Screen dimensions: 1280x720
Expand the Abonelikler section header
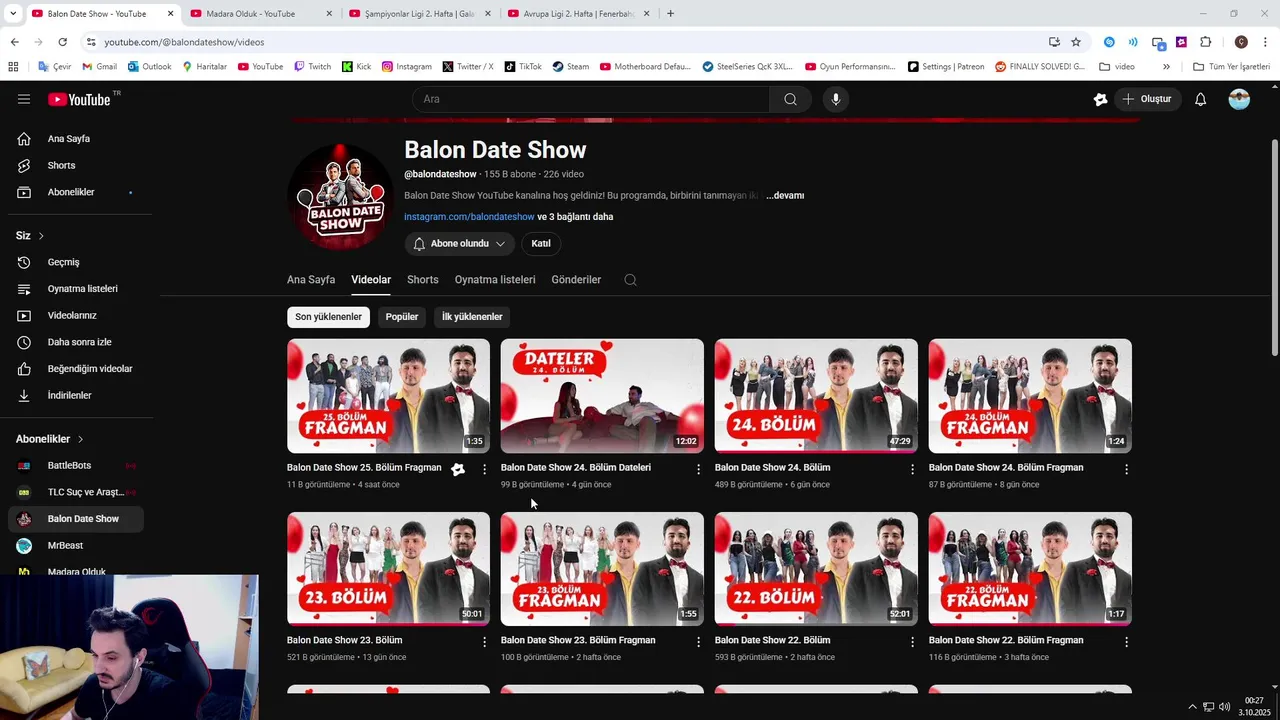coord(50,439)
